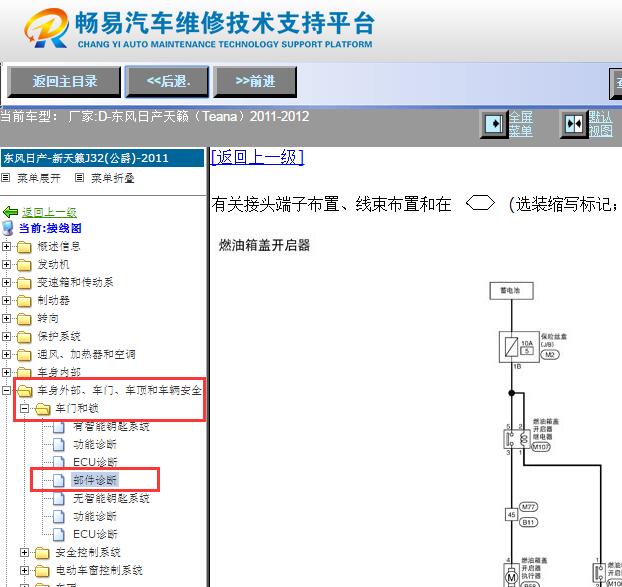
Task: Click the 车门和锁 open folder icon
Action: [x=42, y=409]
